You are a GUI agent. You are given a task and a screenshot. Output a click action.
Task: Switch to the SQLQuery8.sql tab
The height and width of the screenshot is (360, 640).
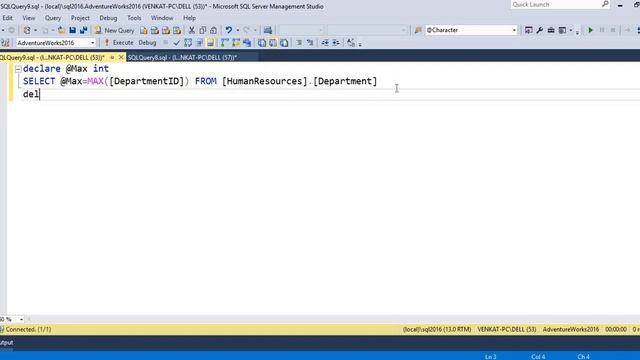[x=182, y=58]
